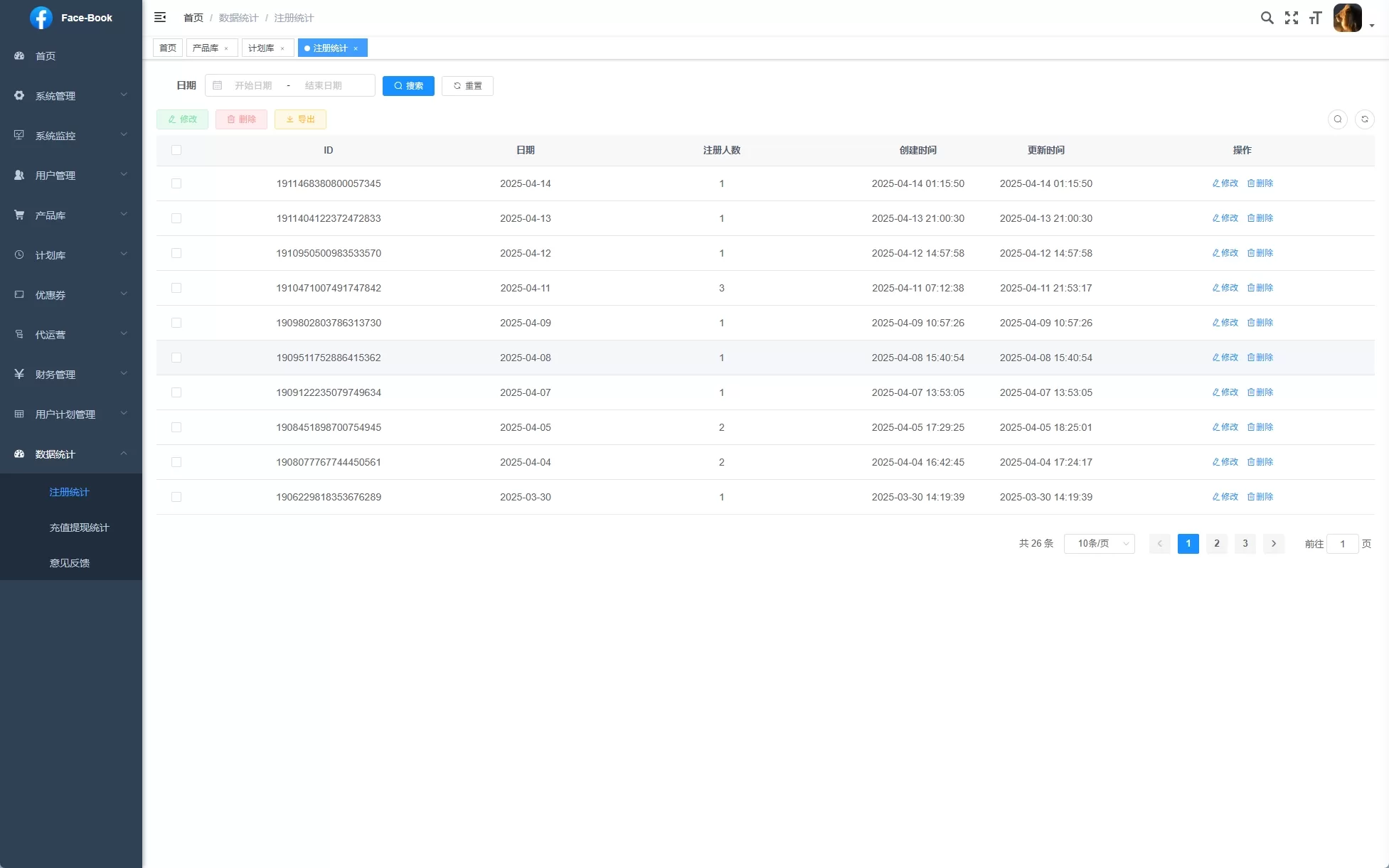Check the row dated 2025-04-14

[176, 183]
